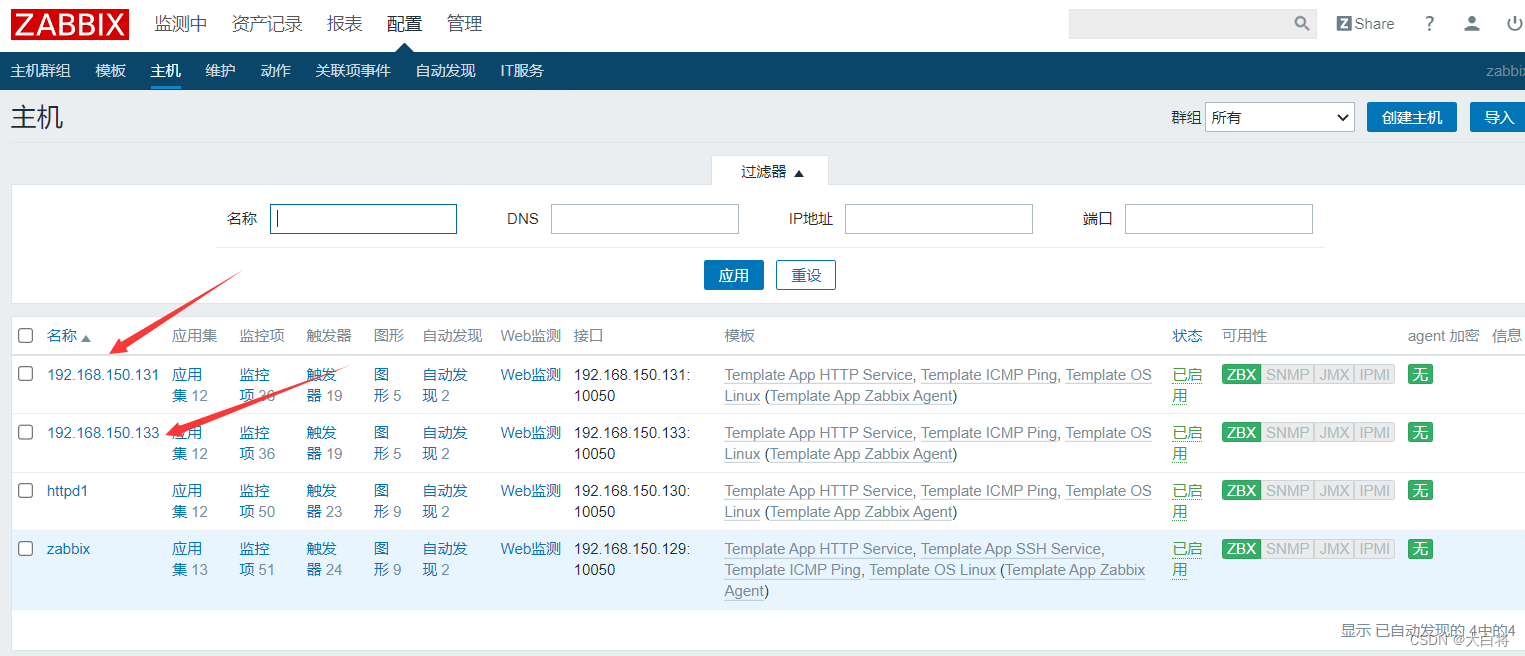Open 触发器 24 for zabbix host
Image resolution: width=1525 pixels, height=656 pixels.
click(324, 559)
